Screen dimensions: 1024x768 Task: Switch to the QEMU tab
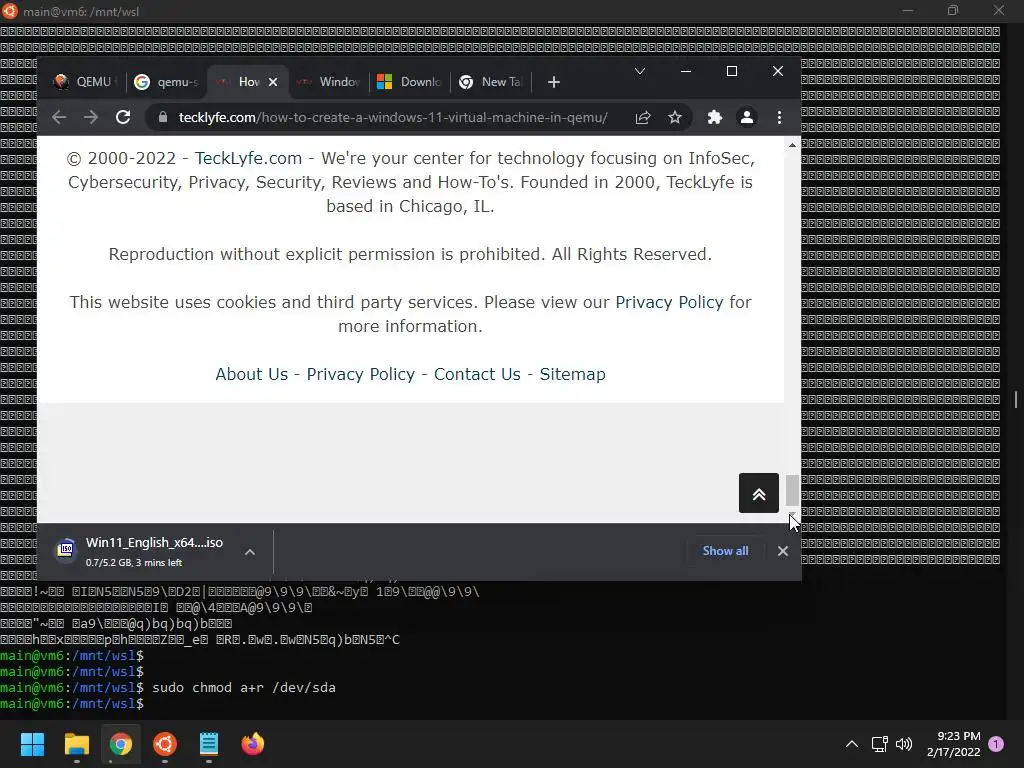85,82
